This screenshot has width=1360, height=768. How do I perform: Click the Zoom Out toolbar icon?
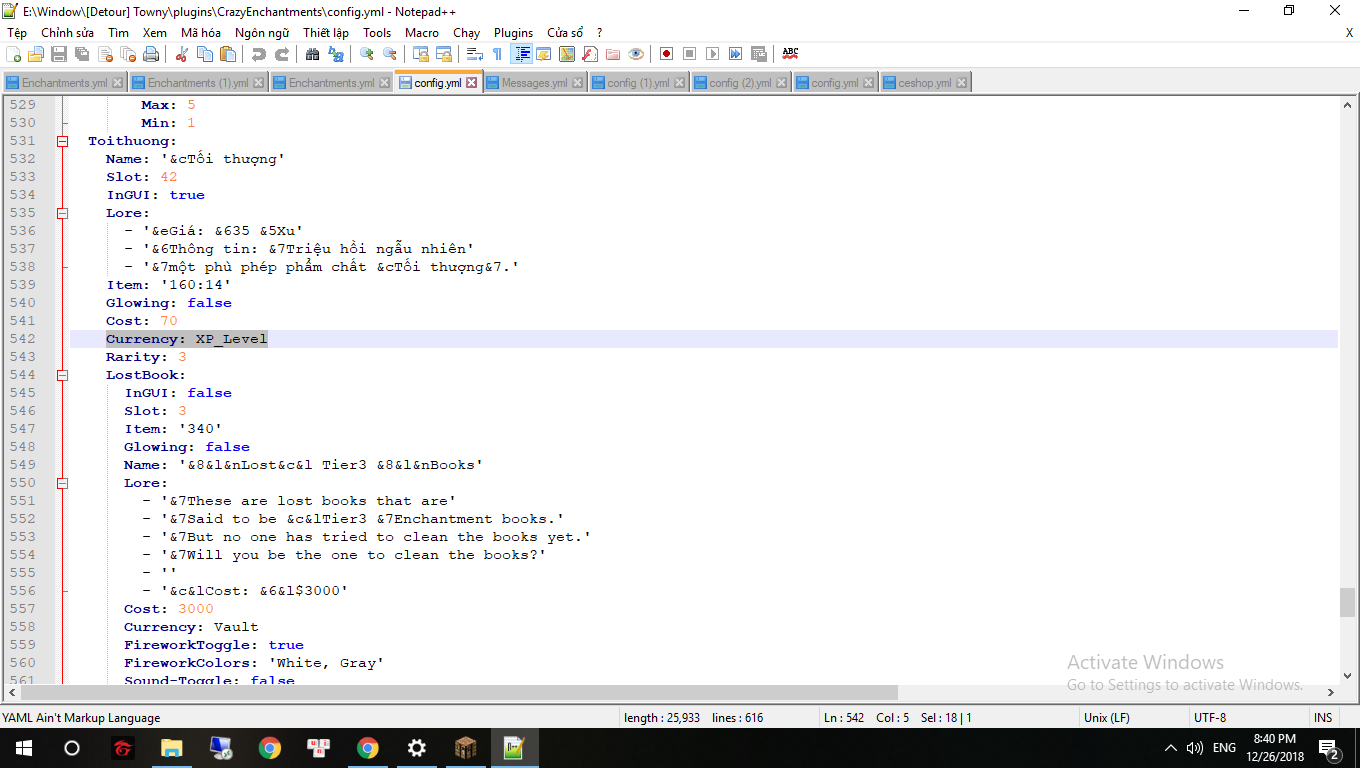point(390,54)
